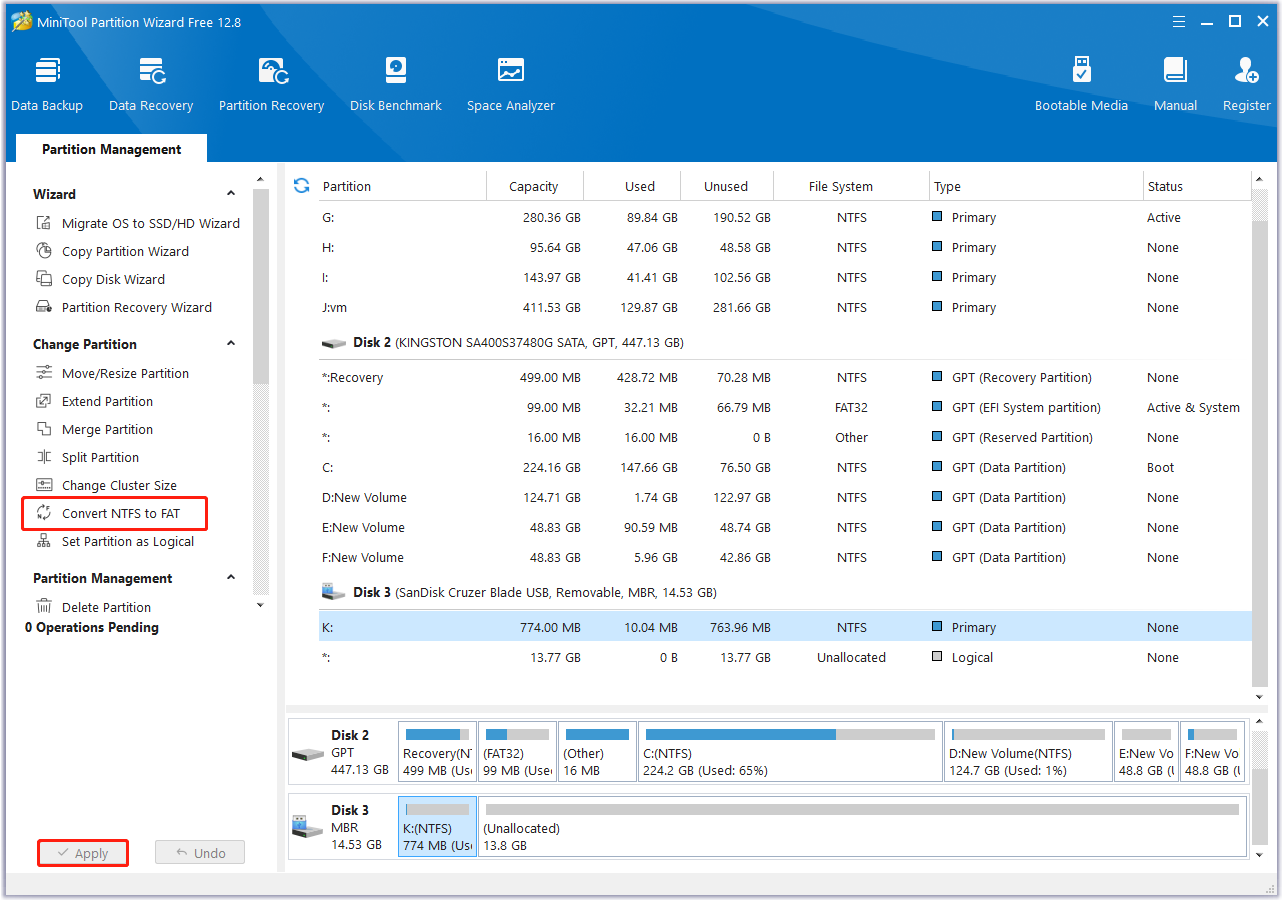Start the Disk Benchmark tool

point(396,85)
